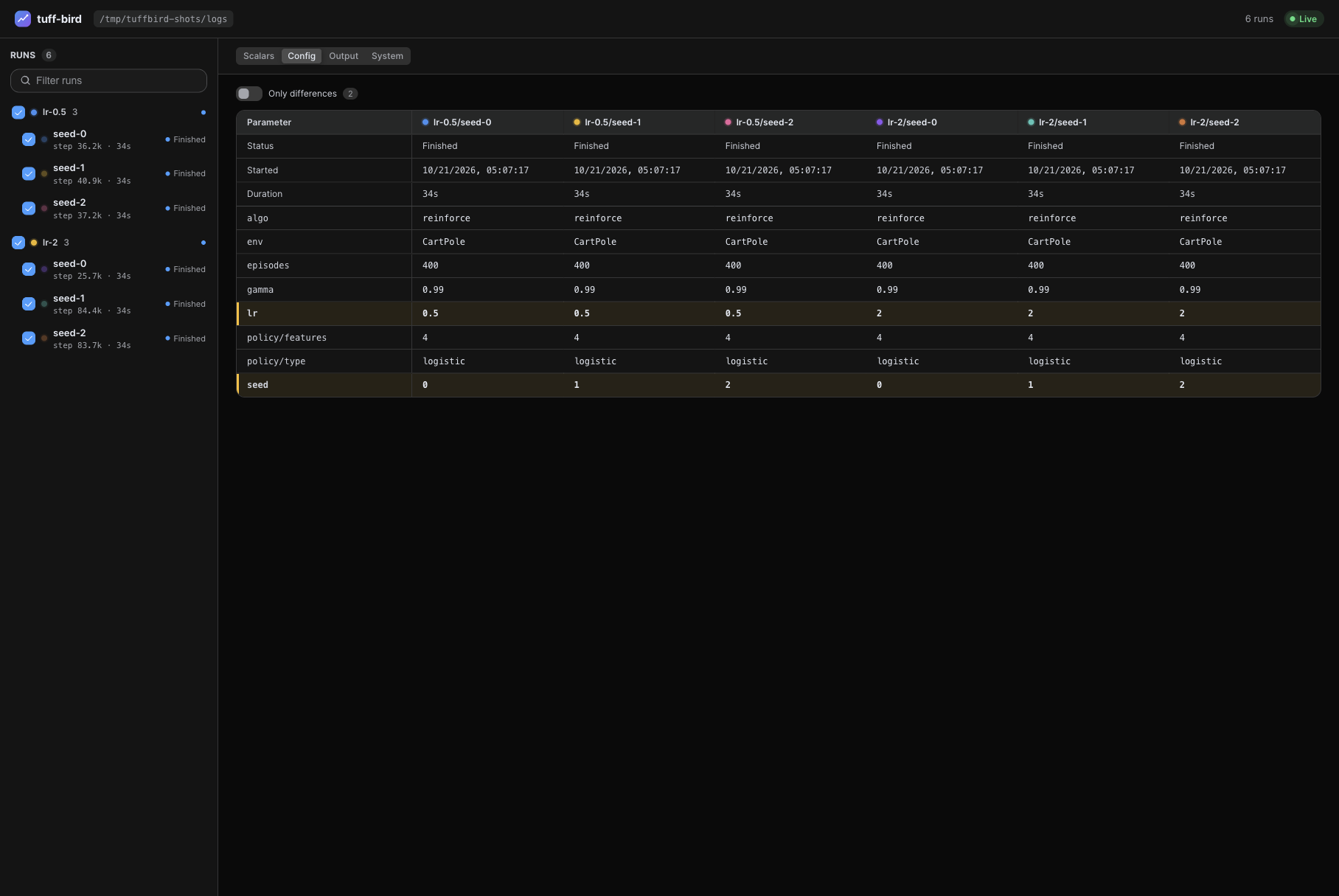Uncheck seed-1 checkbox under lr-2 group
This screenshot has height=896, width=1339.
(x=29, y=304)
